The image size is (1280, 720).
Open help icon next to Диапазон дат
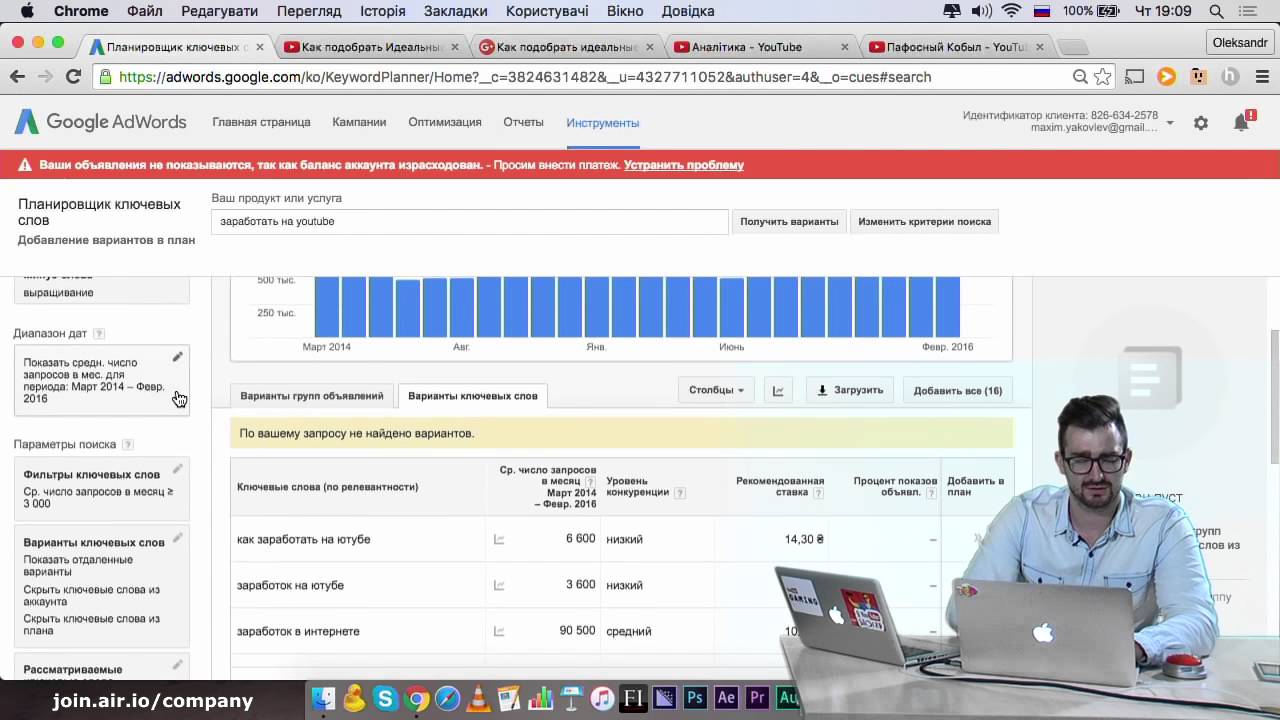(99, 334)
